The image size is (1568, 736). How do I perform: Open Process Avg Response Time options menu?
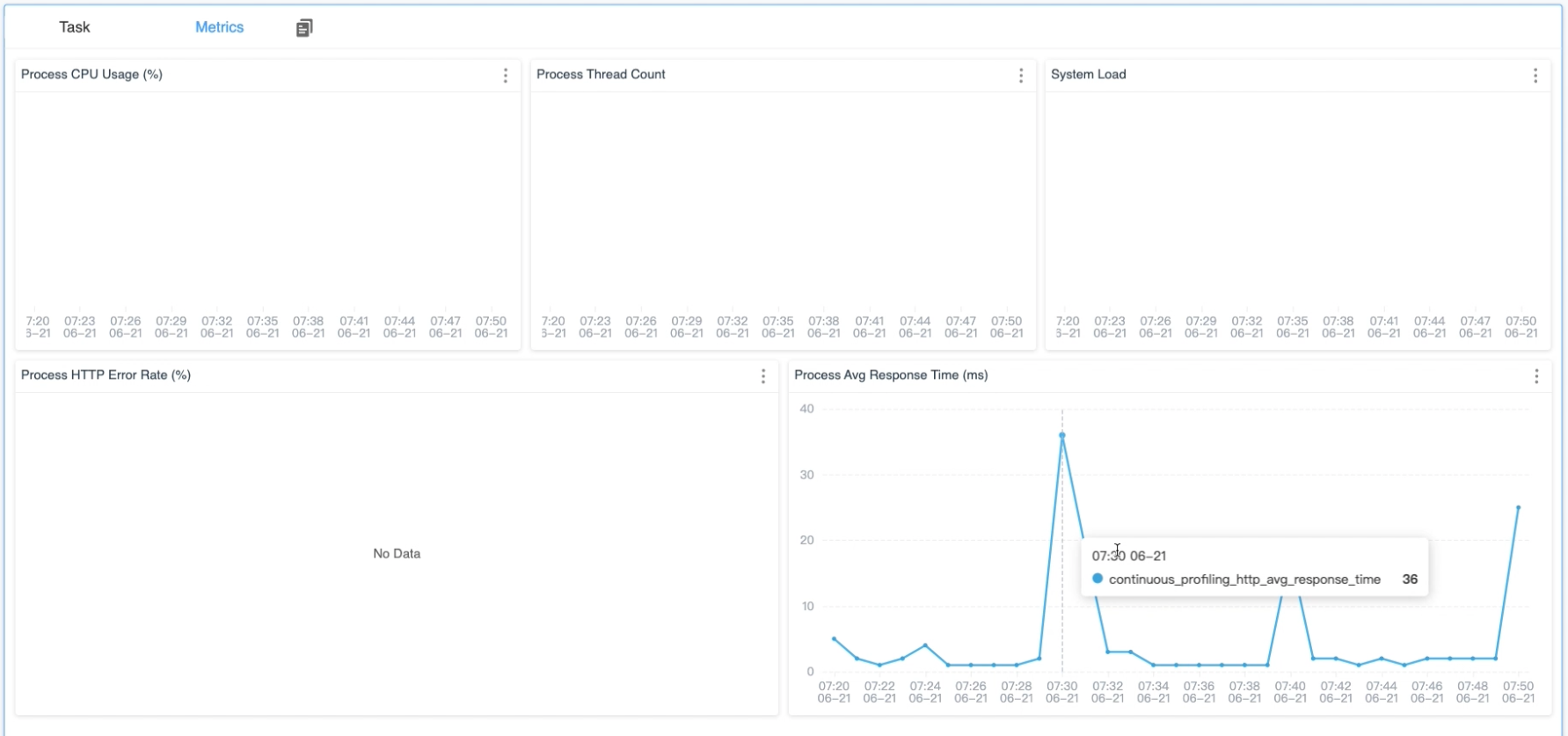coord(1535,376)
